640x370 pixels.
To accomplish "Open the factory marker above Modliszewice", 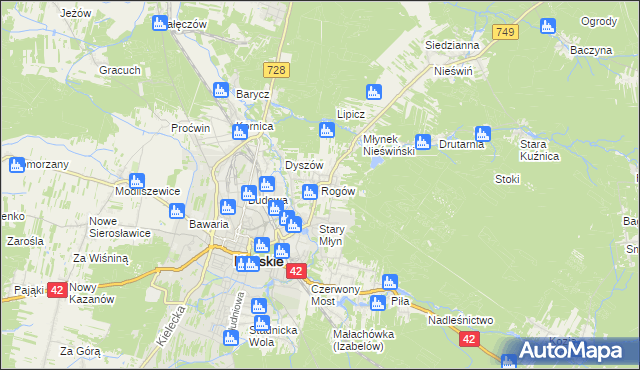I will (137, 182).
